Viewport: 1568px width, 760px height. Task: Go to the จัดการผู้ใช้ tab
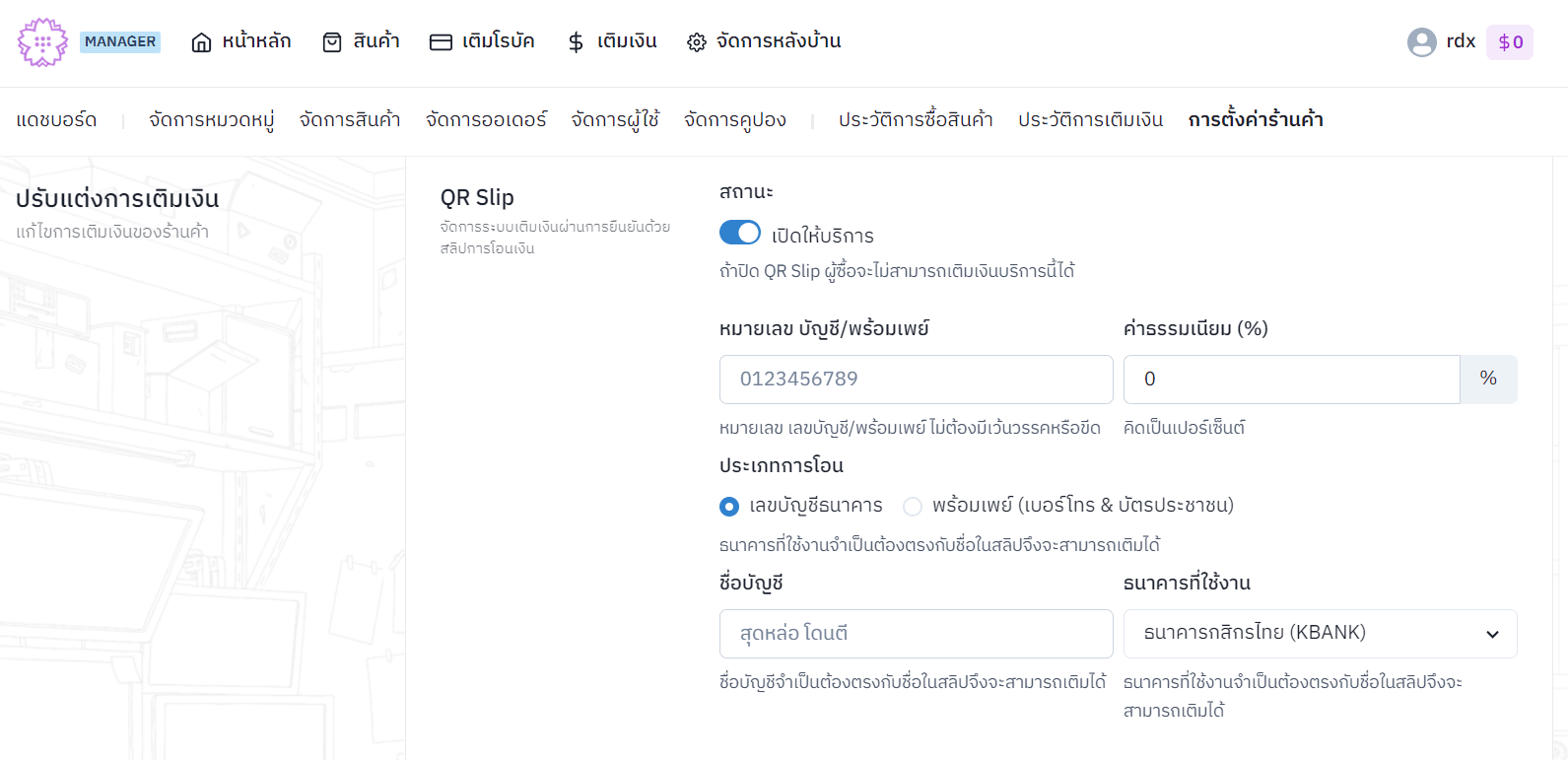(615, 120)
